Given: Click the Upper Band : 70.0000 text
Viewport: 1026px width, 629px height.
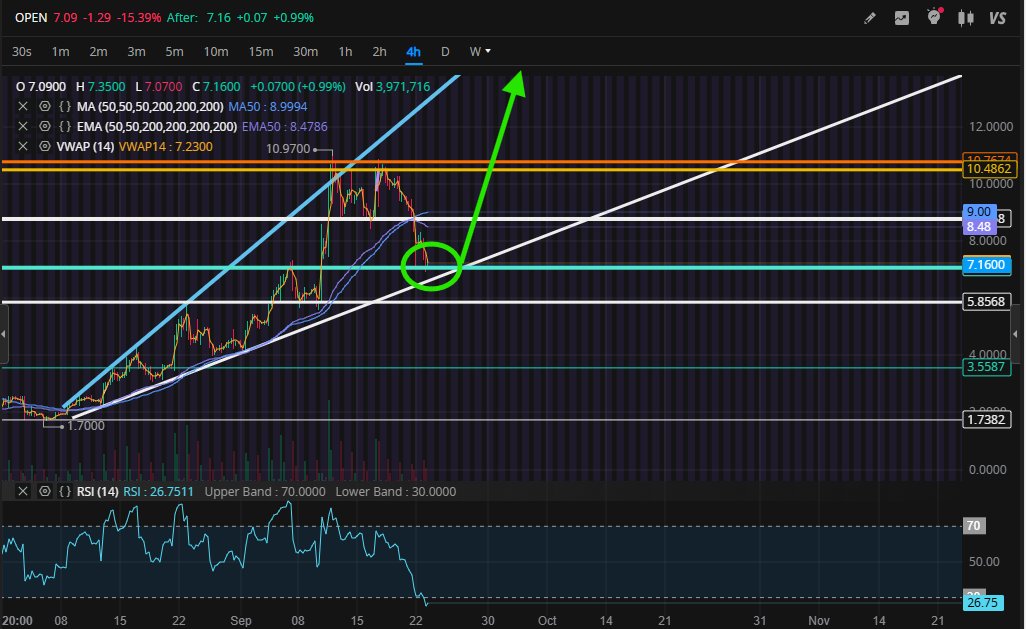Looking at the screenshot, I should click(x=265, y=492).
